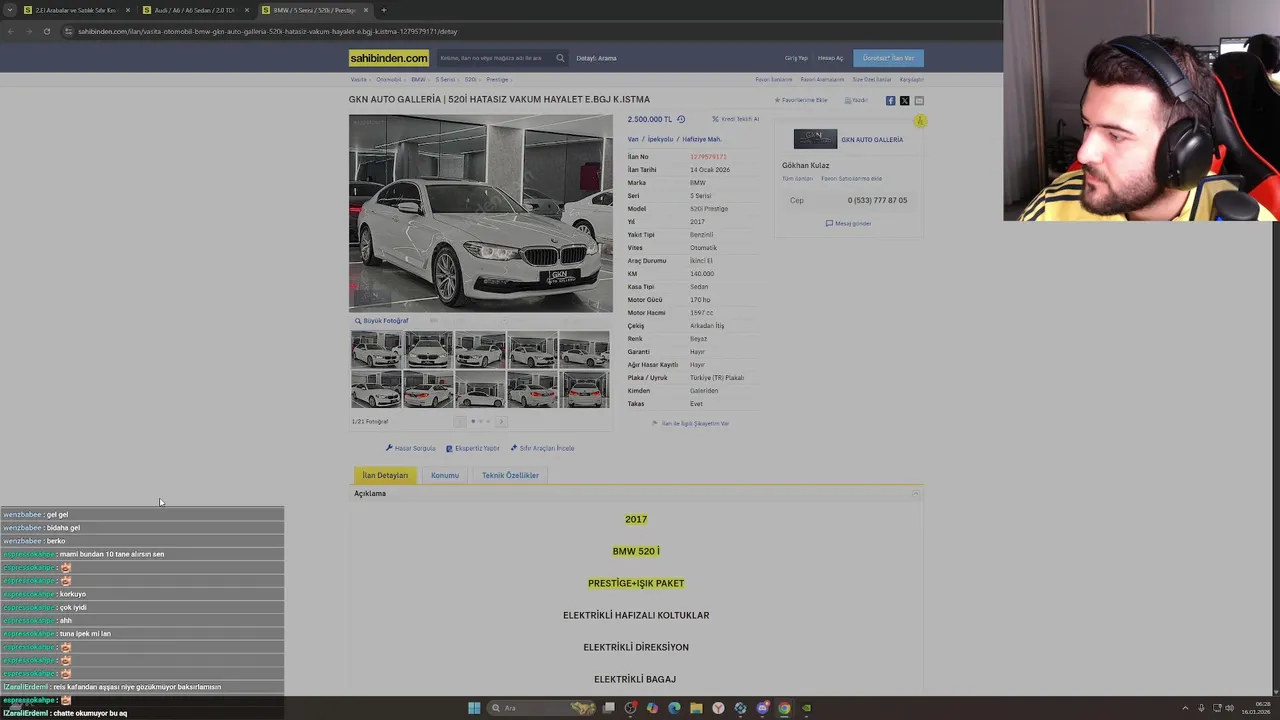The image size is (1280, 720).
Task: Click Otomobil breadcrumb
Action: (x=388, y=79)
